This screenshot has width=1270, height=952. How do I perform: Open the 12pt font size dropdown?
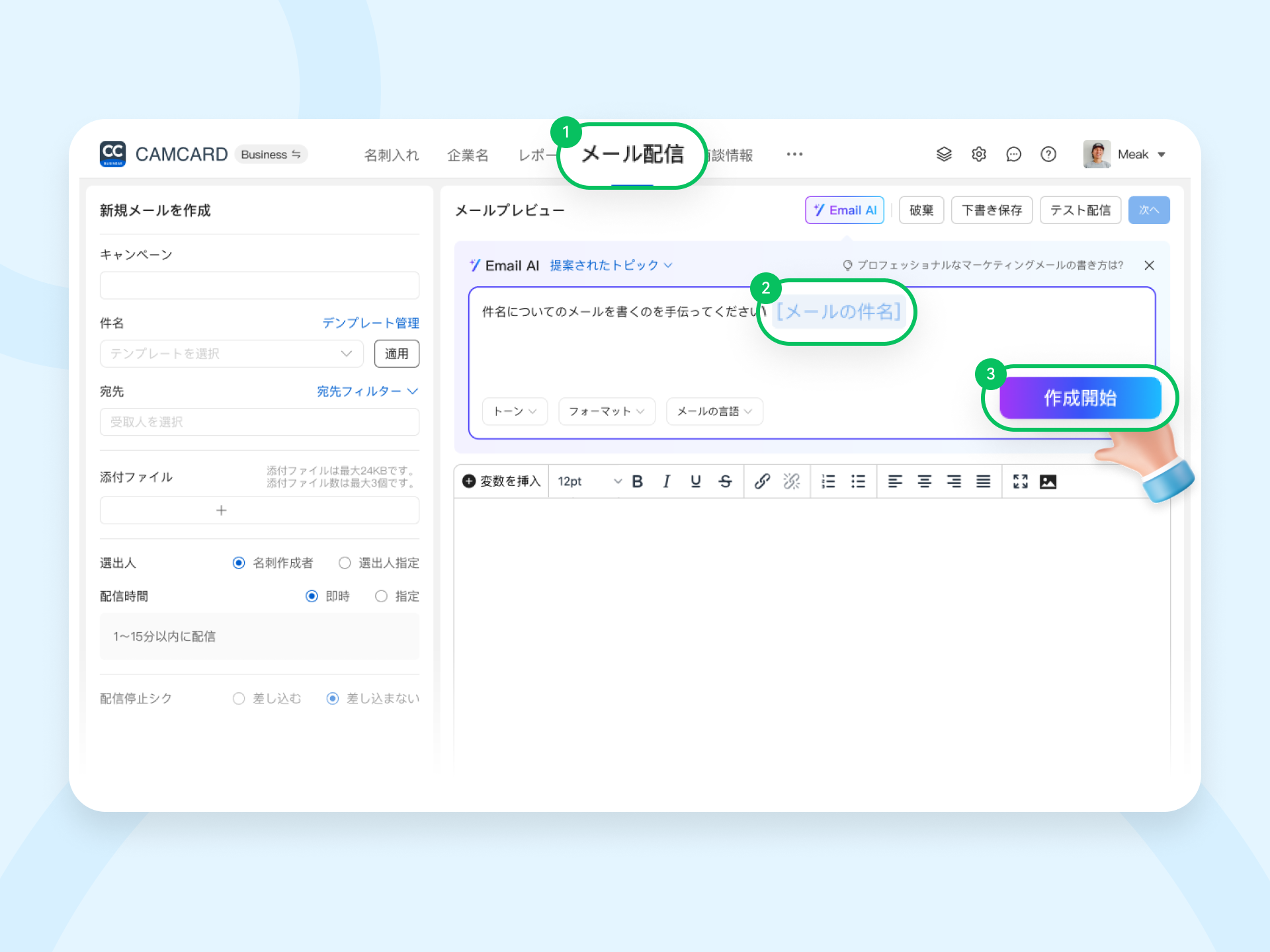[589, 481]
